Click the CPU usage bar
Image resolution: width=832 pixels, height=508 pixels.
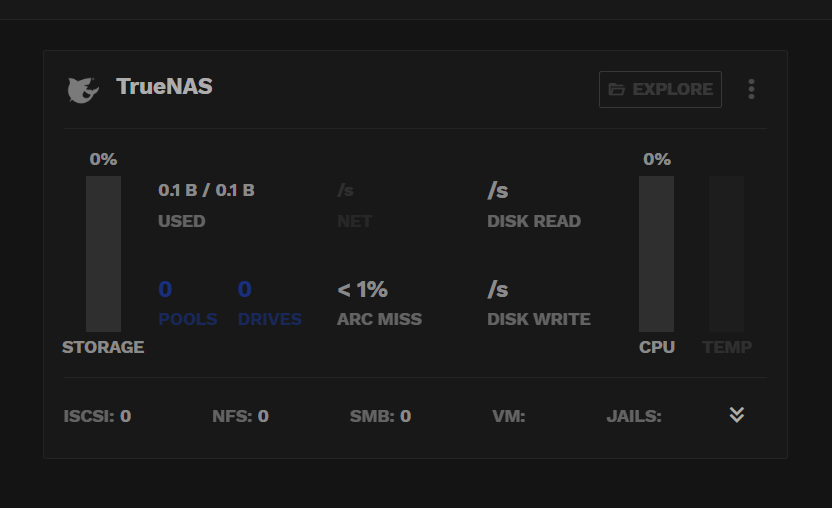tap(656, 254)
